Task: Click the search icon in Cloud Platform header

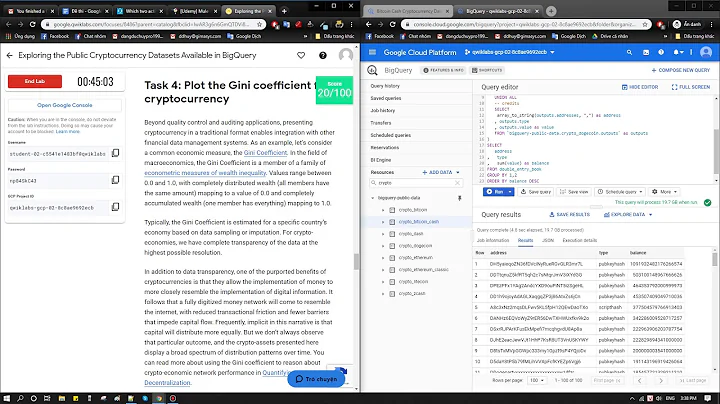Action: pos(630,52)
